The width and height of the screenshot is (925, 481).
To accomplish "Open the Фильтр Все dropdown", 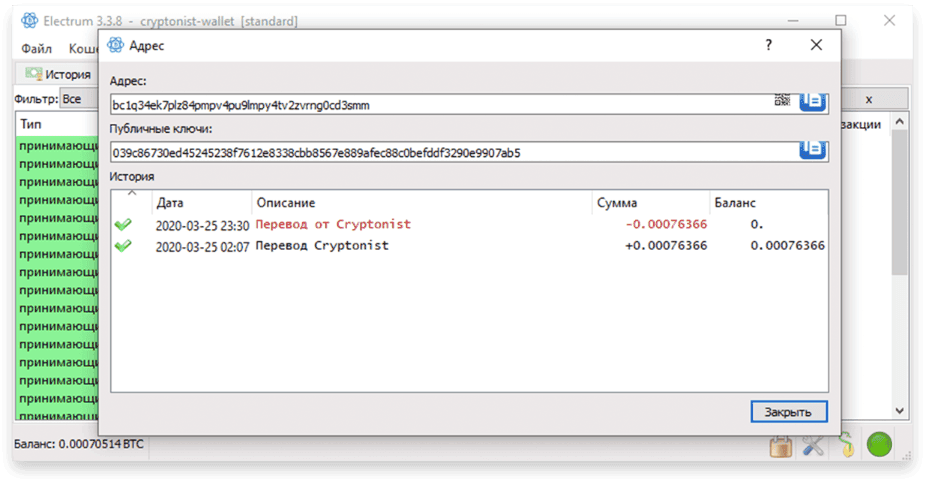I will point(79,99).
